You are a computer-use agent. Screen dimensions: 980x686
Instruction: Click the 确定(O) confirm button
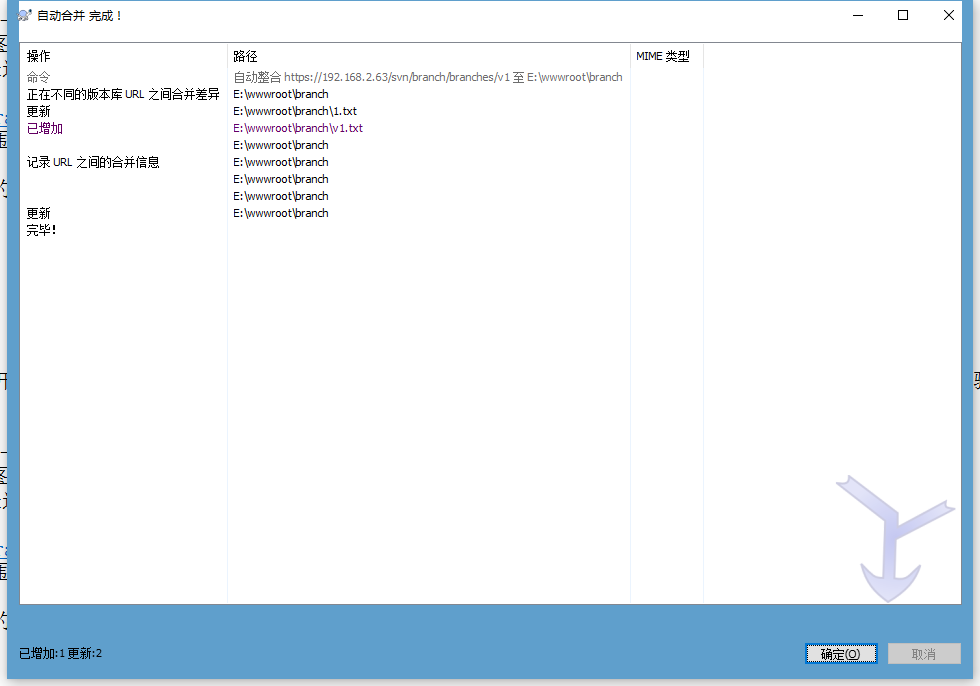[x=841, y=654]
